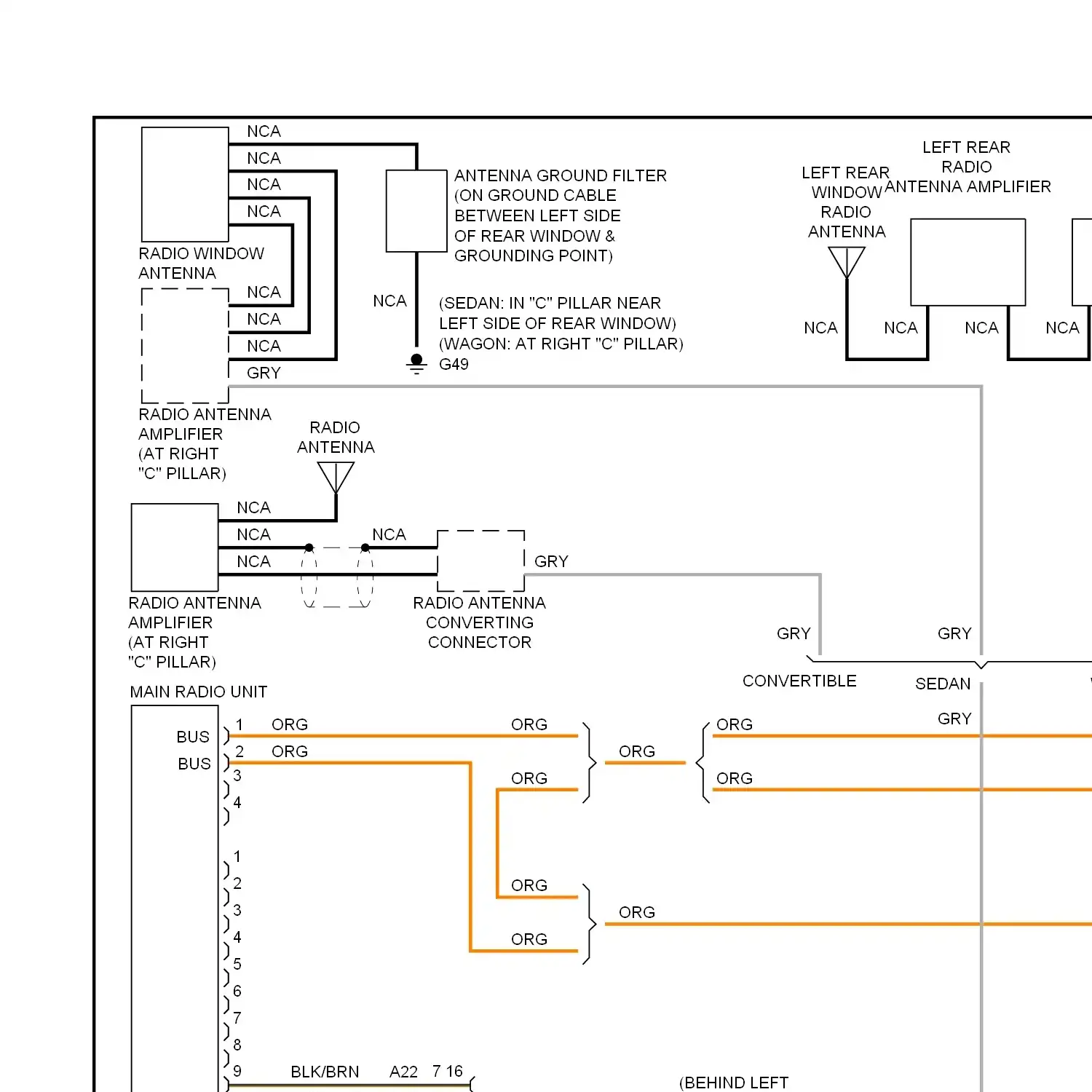
Task: Click the '(SEDAN: IN "C" PILLAR NEAR' note line
Action: coord(550,303)
